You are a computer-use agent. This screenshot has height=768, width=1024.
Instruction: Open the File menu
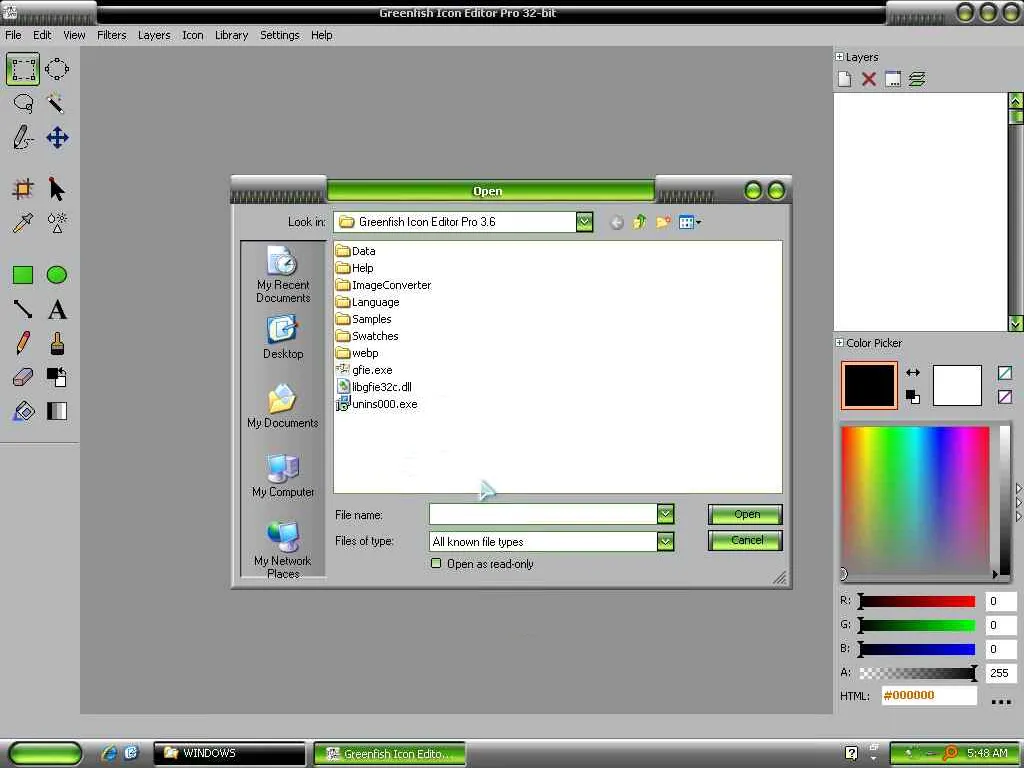tap(13, 35)
